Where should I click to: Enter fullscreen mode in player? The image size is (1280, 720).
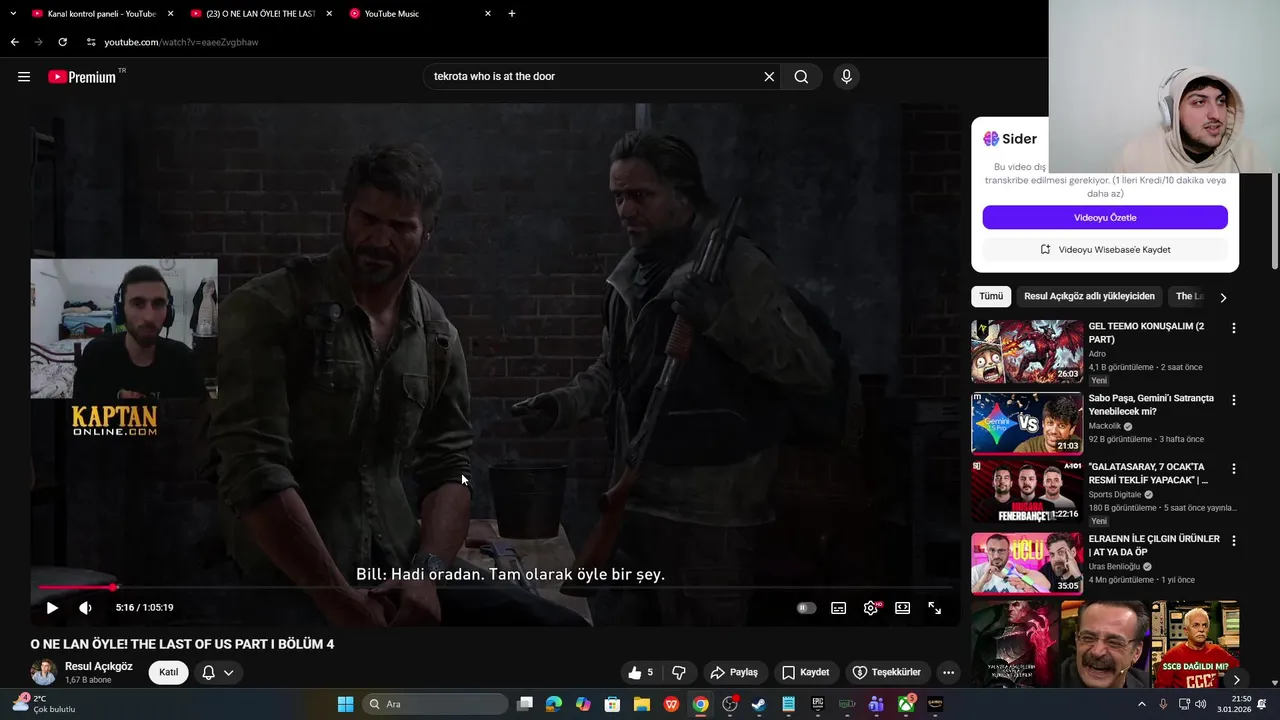(934, 607)
